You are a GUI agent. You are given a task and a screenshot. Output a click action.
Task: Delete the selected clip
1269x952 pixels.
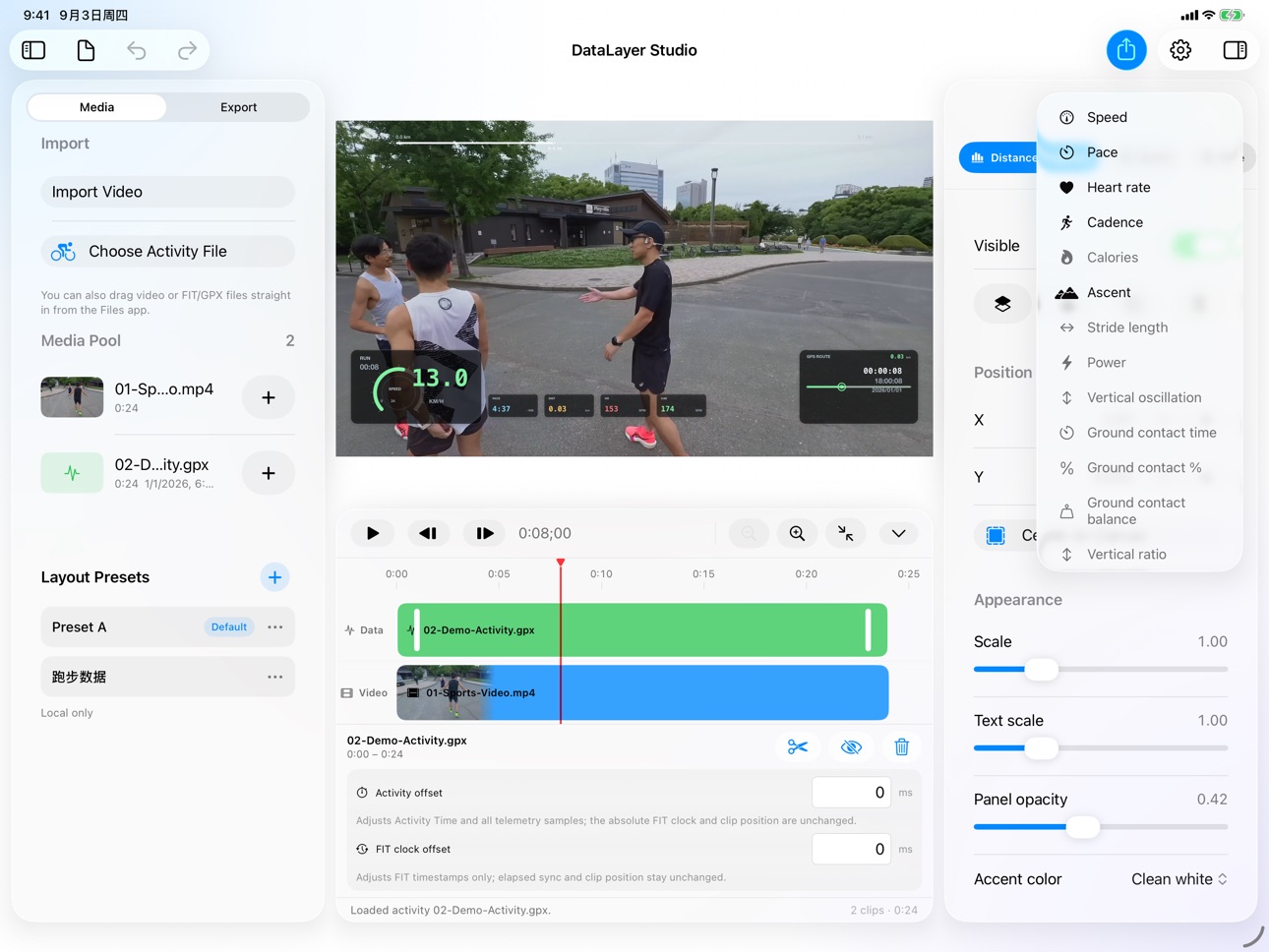coord(902,747)
